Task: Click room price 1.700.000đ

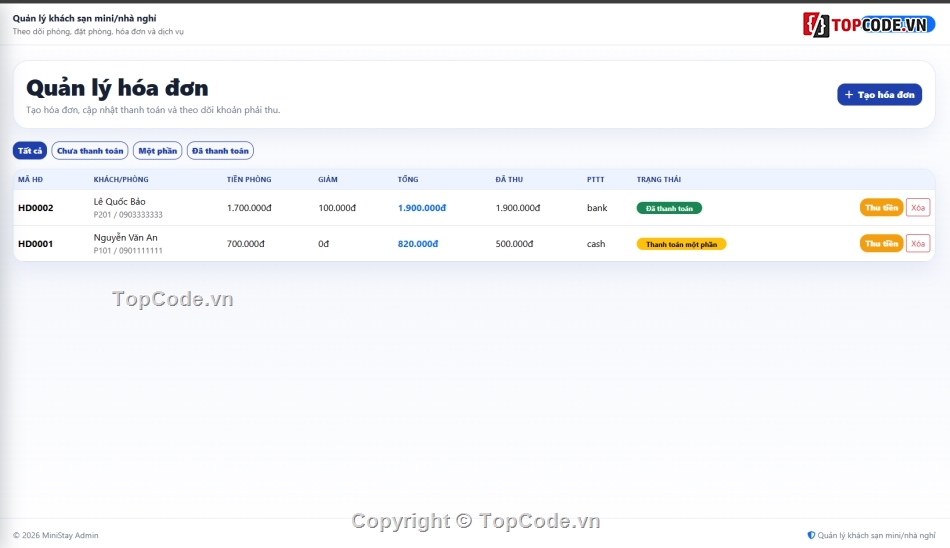Action: pos(249,208)
